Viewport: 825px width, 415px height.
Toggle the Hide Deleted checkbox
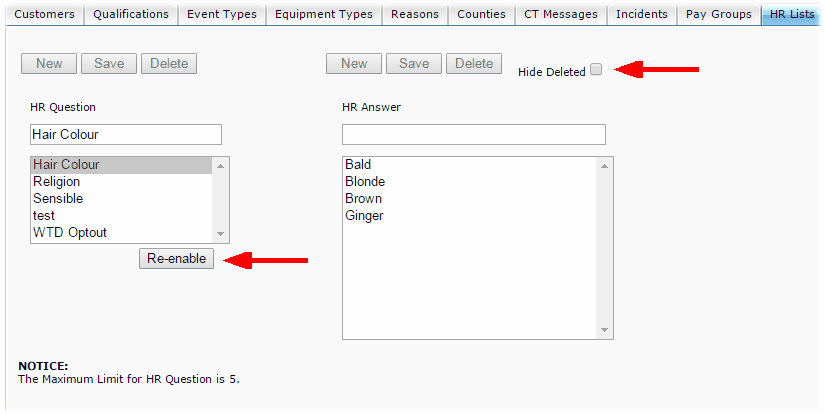coord(596,70)
